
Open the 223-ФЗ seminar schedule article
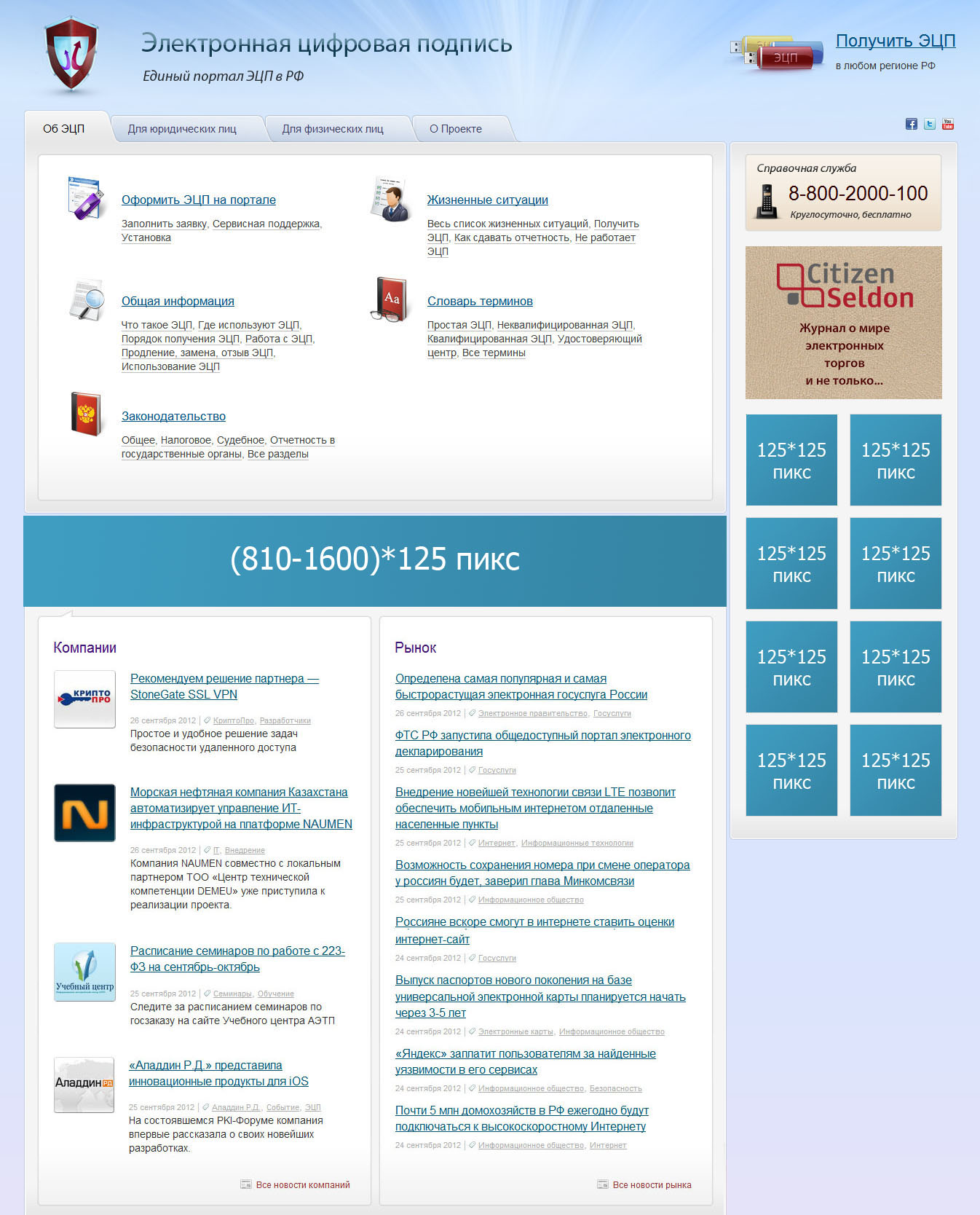237,959
